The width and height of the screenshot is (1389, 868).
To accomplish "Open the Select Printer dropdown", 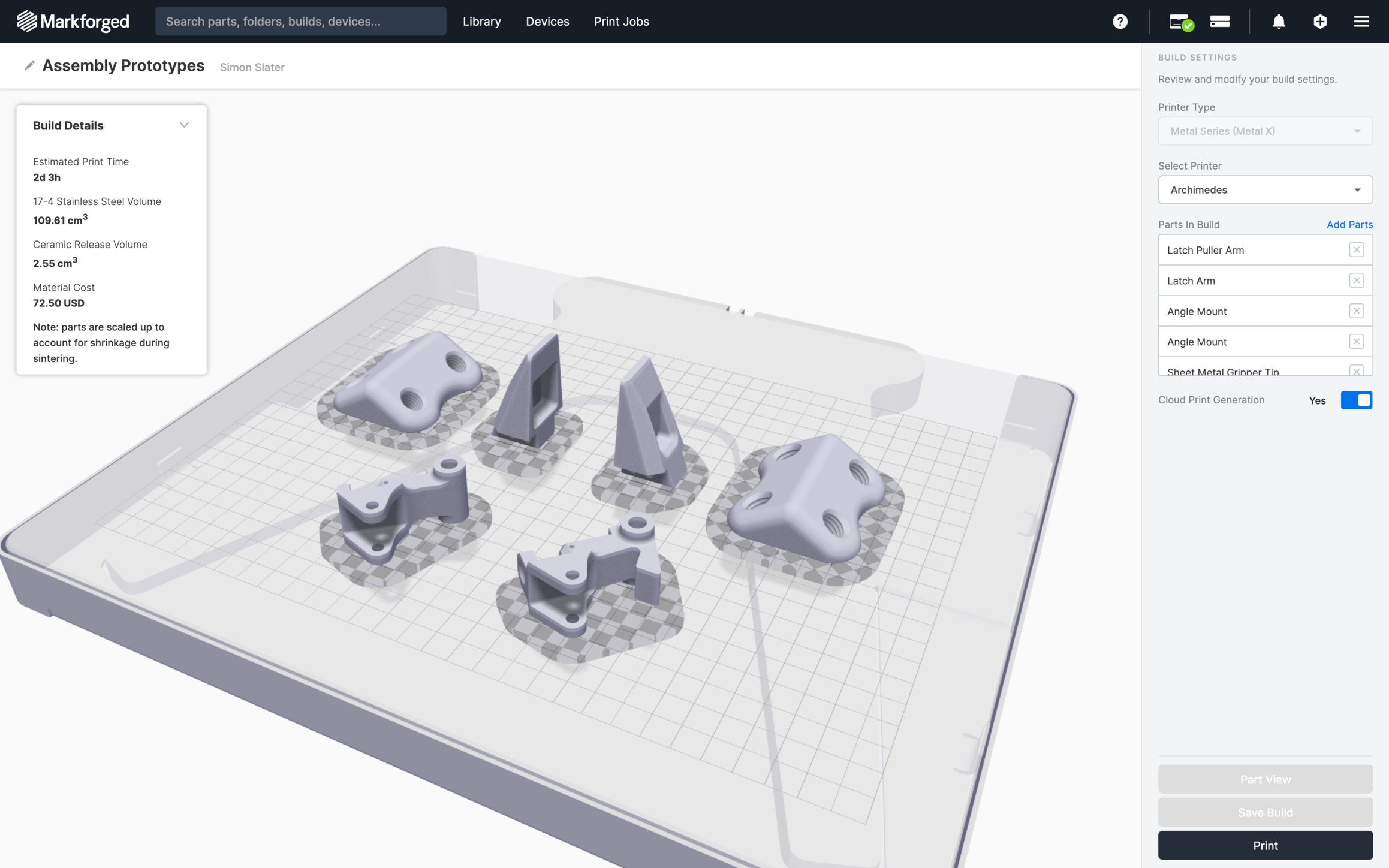I will [x=1265, y=190].
